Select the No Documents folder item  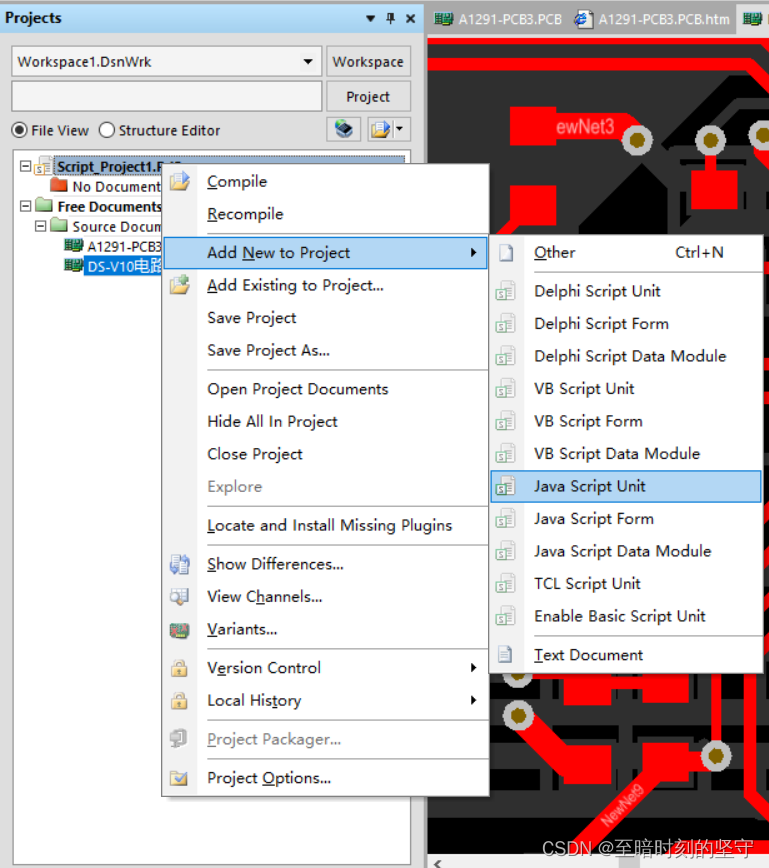pos(106,187)
